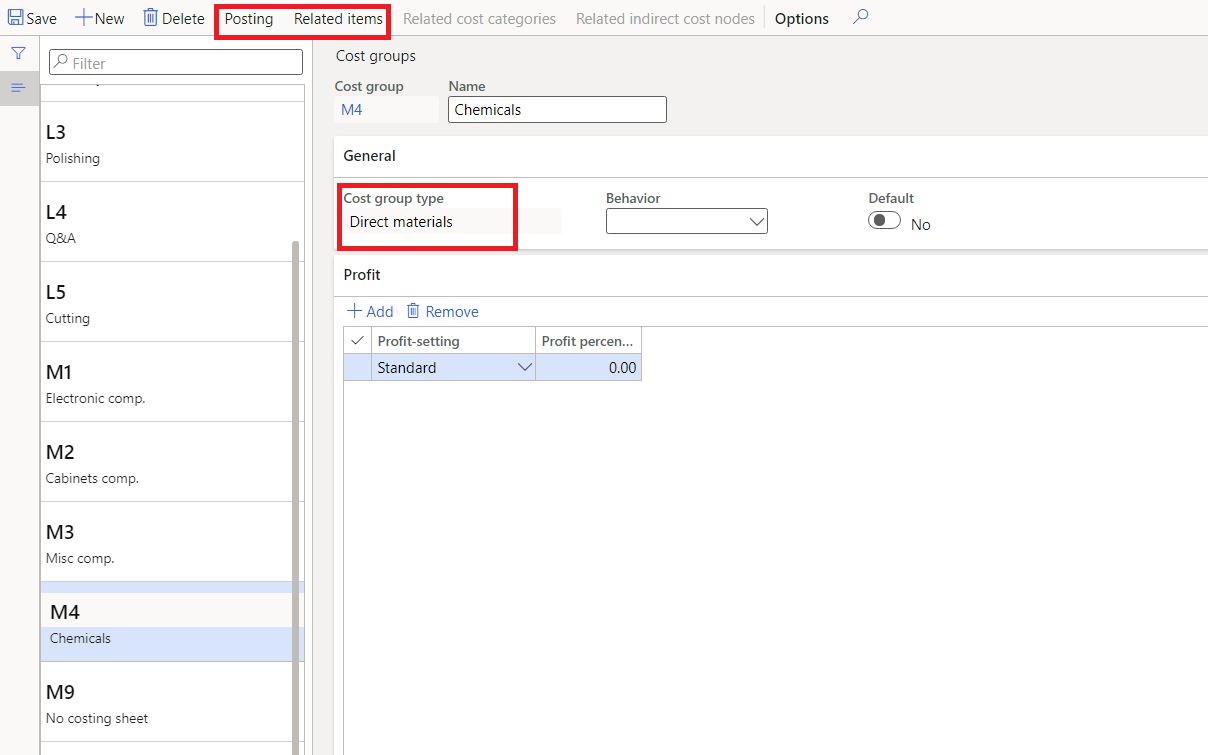
Task: Click the select-all checkmark column header
Action: tap(357, 340)
